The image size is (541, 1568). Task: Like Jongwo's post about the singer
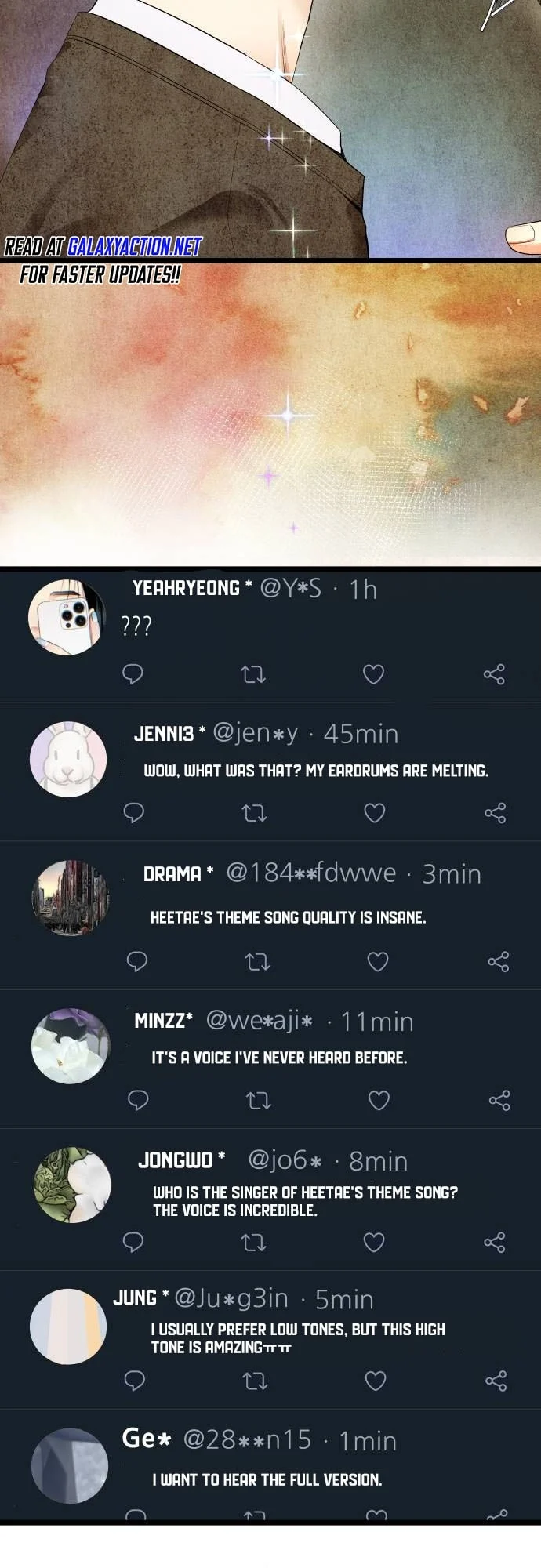(374, 1242)
